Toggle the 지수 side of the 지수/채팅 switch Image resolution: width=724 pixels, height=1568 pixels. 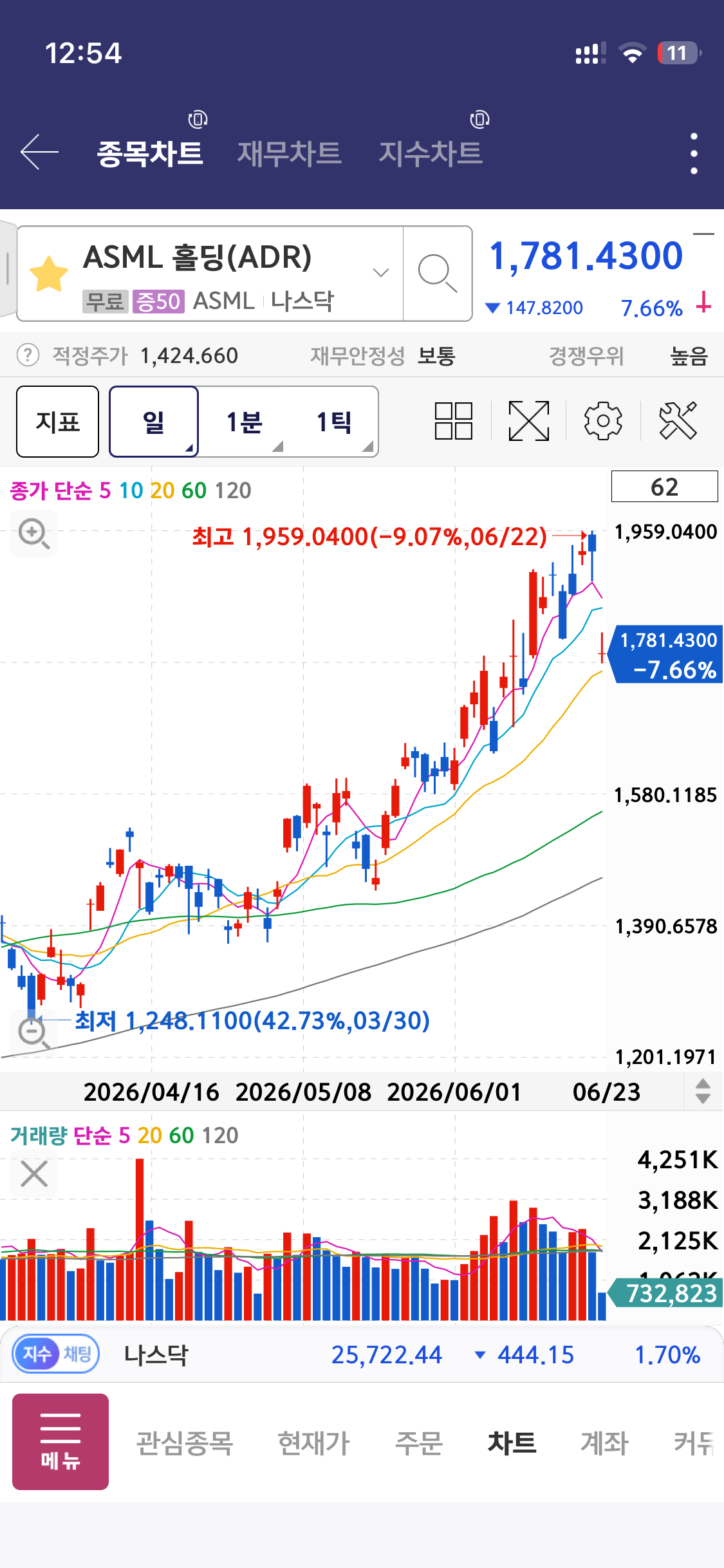[x=37, y=1354]
